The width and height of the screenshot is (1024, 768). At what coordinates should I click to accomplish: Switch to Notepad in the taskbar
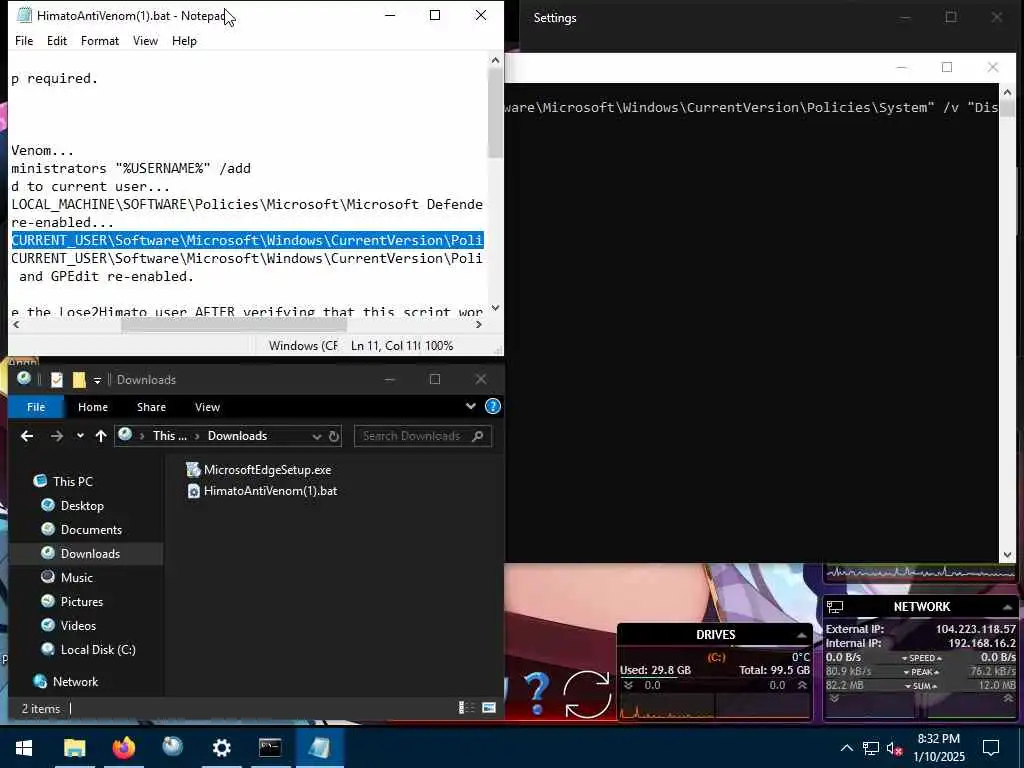[x=319, y=747]
